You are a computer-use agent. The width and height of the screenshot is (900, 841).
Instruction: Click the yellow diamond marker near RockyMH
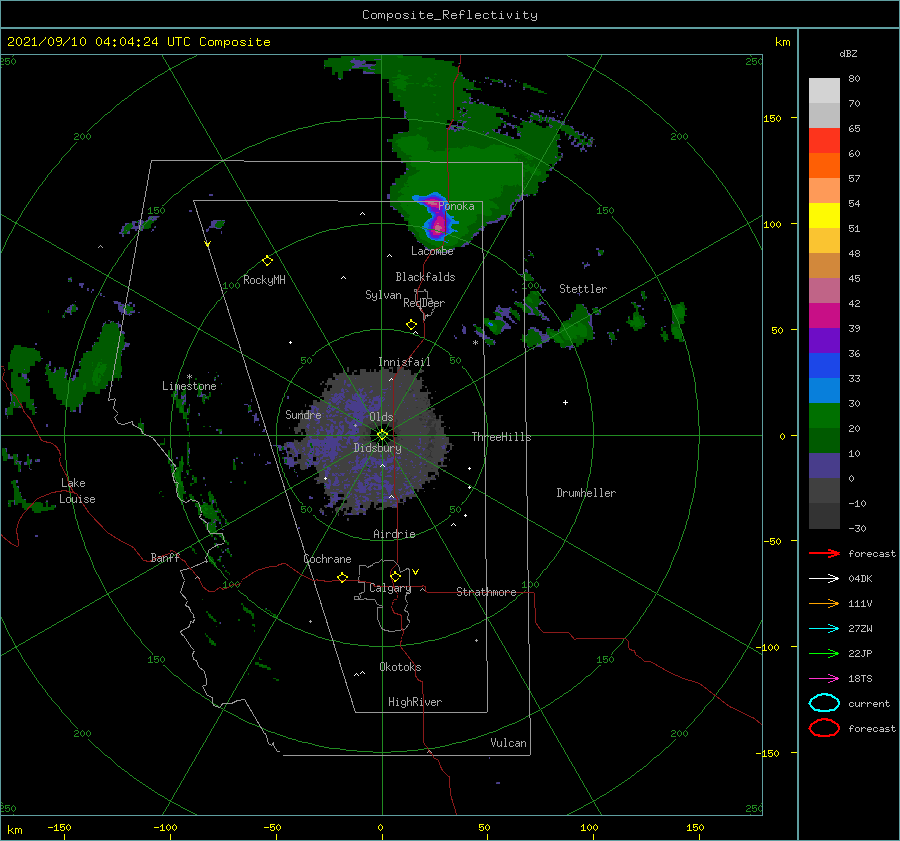[267, 261]
